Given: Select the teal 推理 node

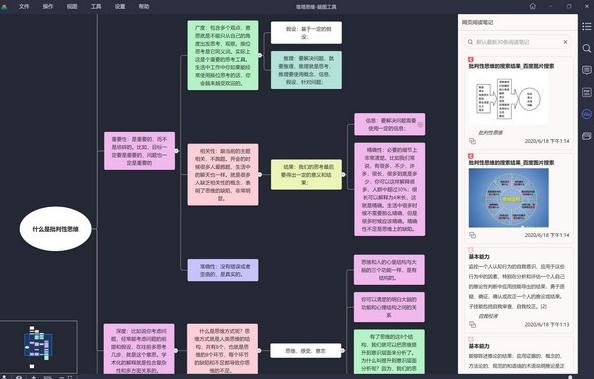Looking at the screenshot, I should tap(306, 70).
